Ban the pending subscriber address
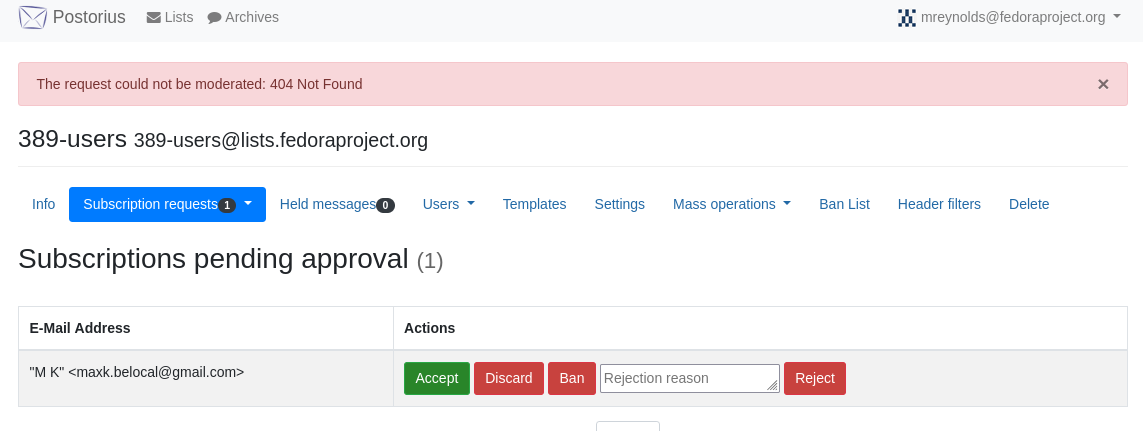Screen dimensions: 1143x431 tap(572, 378)
